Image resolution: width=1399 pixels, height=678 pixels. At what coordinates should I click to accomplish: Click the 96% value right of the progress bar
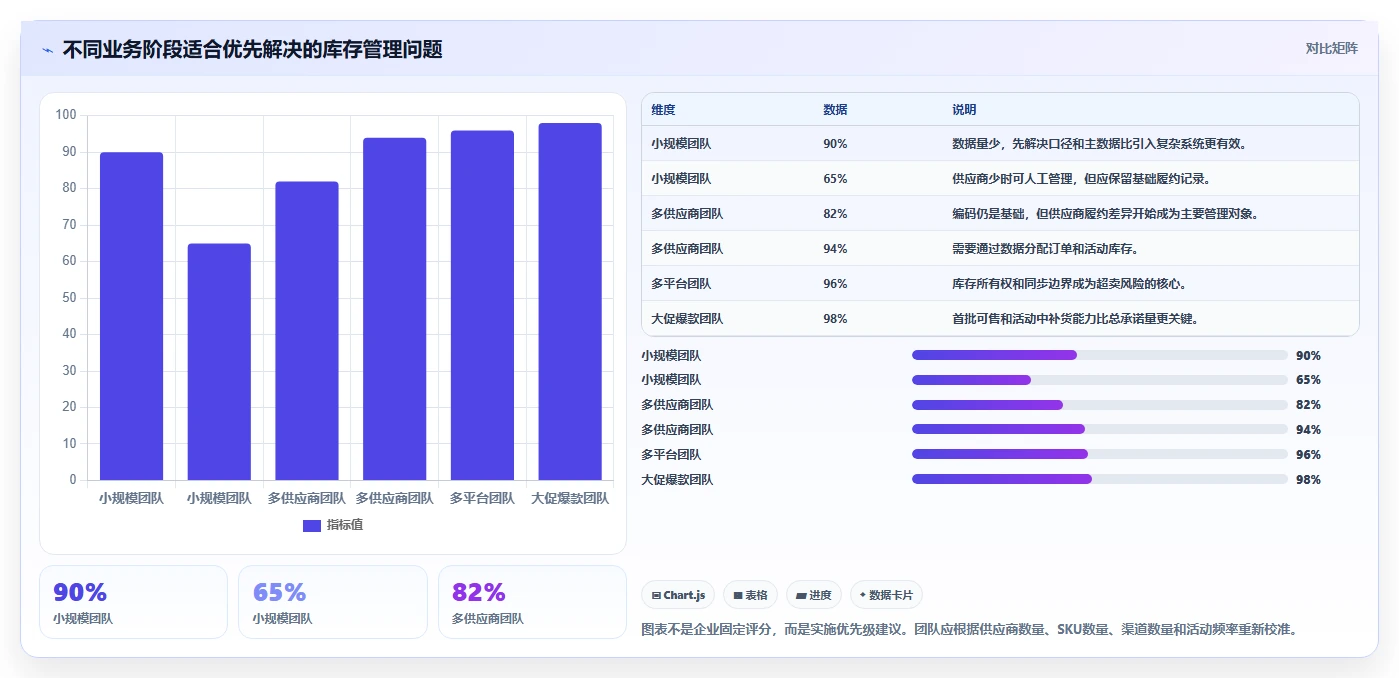(x=1308, y=454)
